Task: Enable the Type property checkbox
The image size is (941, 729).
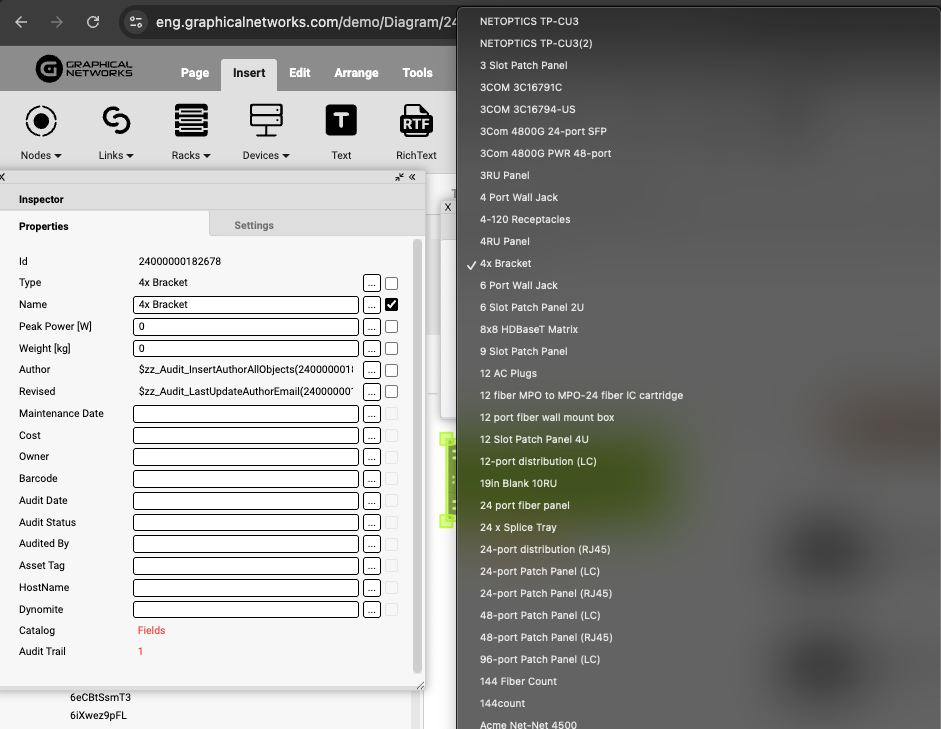Action: (392, 283)
